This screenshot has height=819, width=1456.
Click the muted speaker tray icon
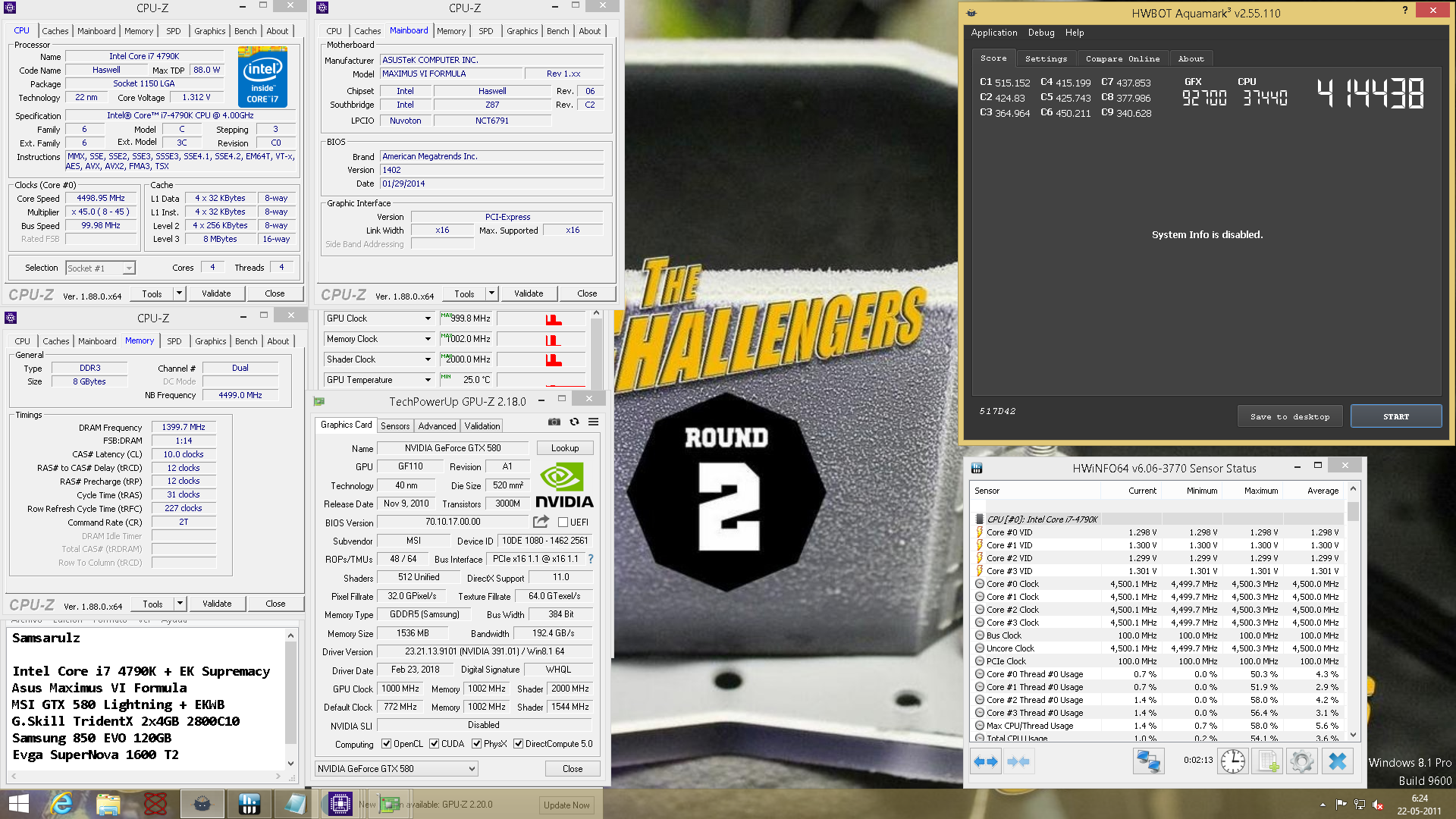[x=1378, y=805]
